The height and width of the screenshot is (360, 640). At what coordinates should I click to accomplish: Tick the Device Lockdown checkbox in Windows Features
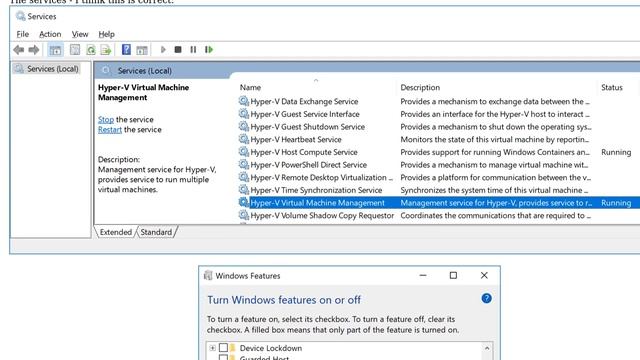click(x=223, y=348)
